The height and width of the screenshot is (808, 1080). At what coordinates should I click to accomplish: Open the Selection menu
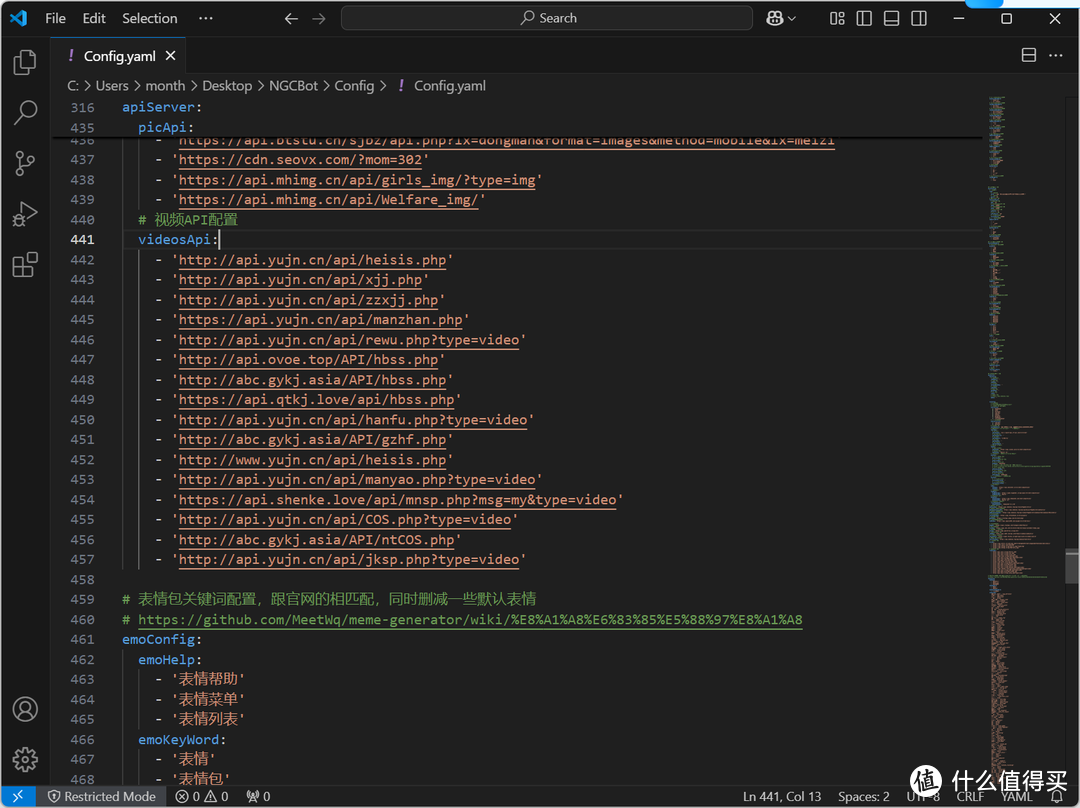[149, 19]
